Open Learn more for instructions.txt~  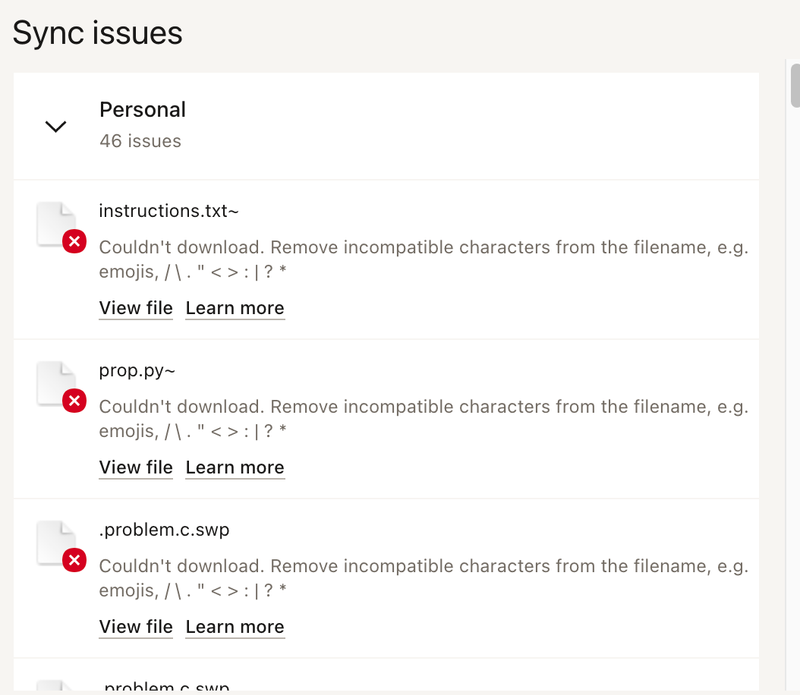coord(235,308)
